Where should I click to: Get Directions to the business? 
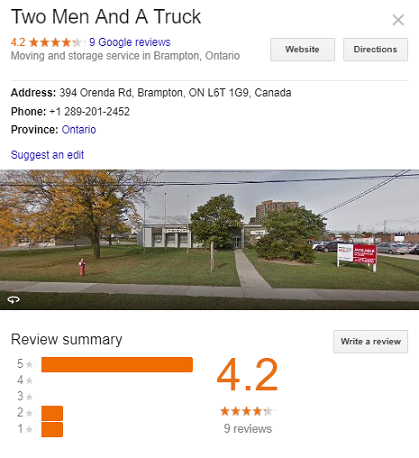375,49
